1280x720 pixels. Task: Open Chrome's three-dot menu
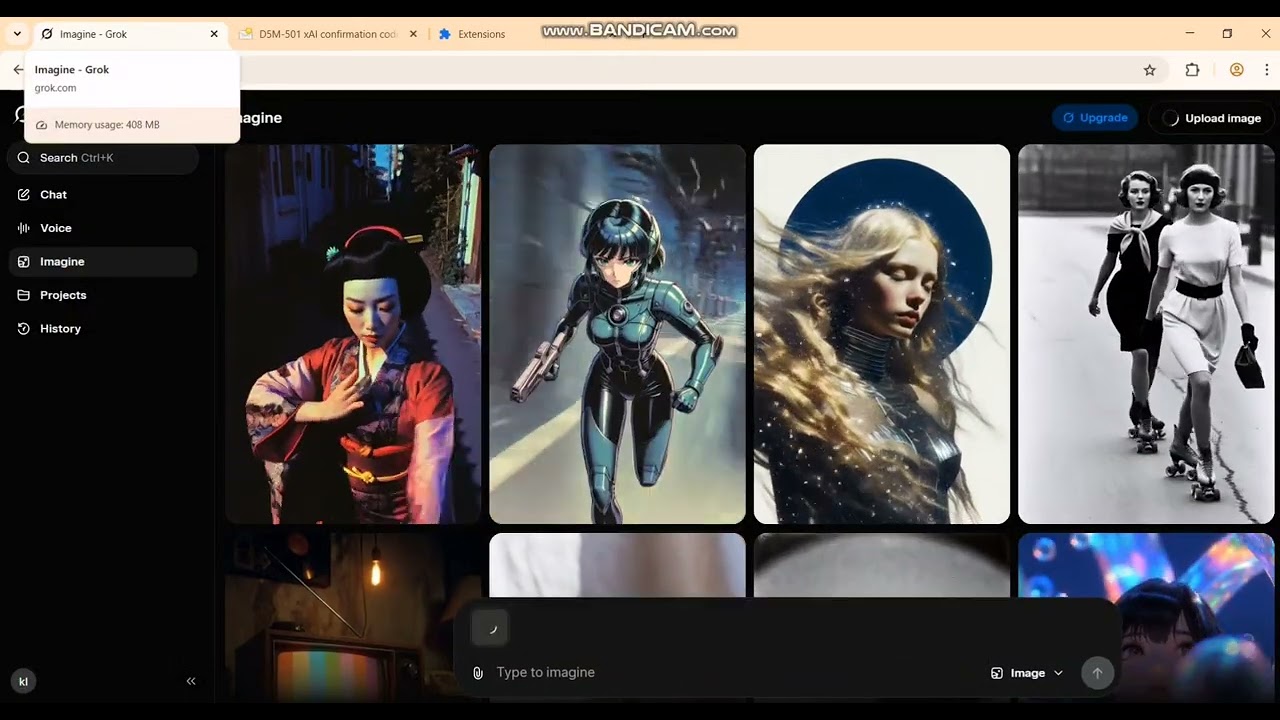tap(1266, 70)
